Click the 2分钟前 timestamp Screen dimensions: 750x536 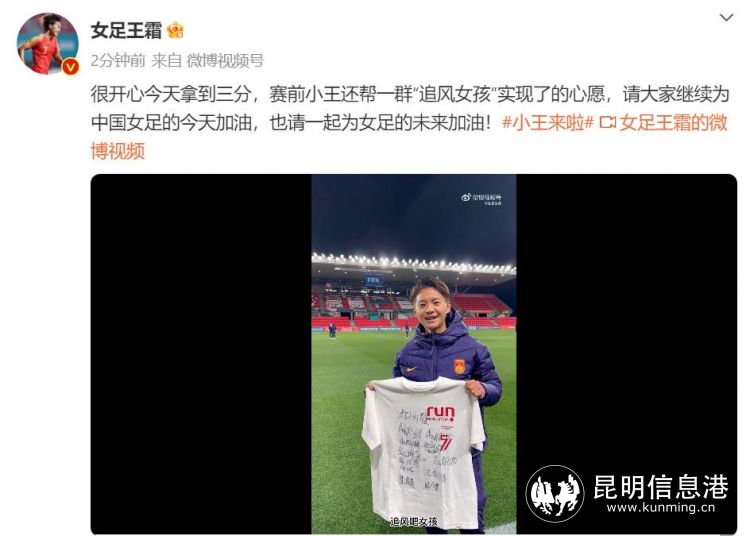pyautogui.click(x=118, y=61)
